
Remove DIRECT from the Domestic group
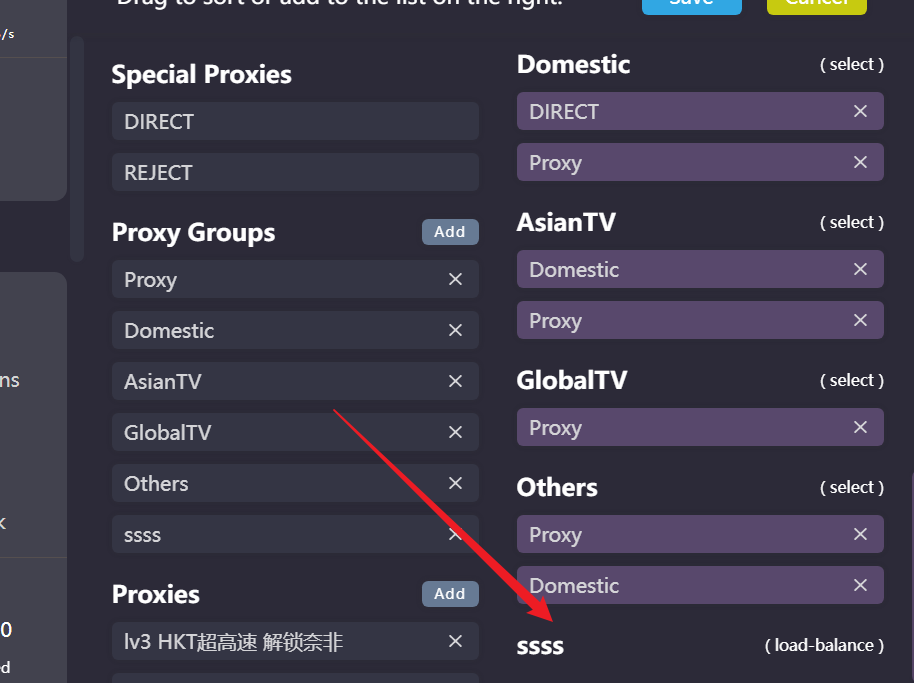coord(860,111)
